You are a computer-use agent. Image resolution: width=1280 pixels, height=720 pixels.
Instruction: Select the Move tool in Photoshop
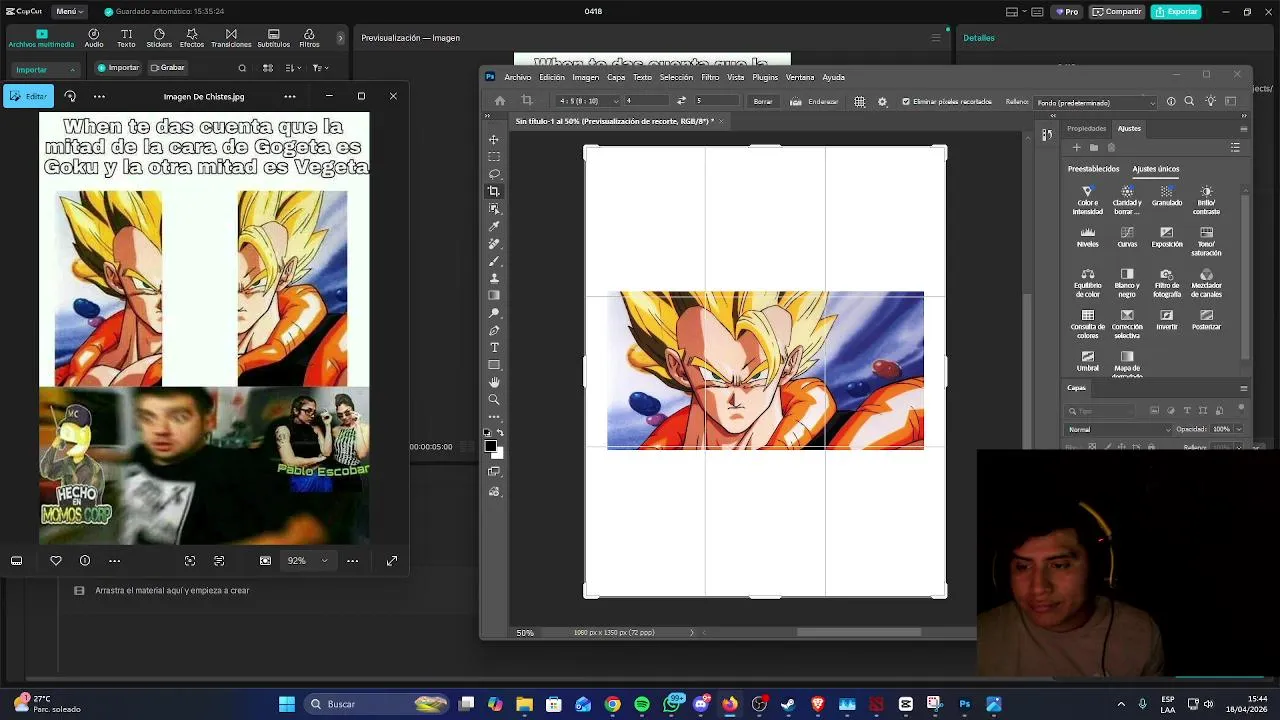(x=494, y=140)
